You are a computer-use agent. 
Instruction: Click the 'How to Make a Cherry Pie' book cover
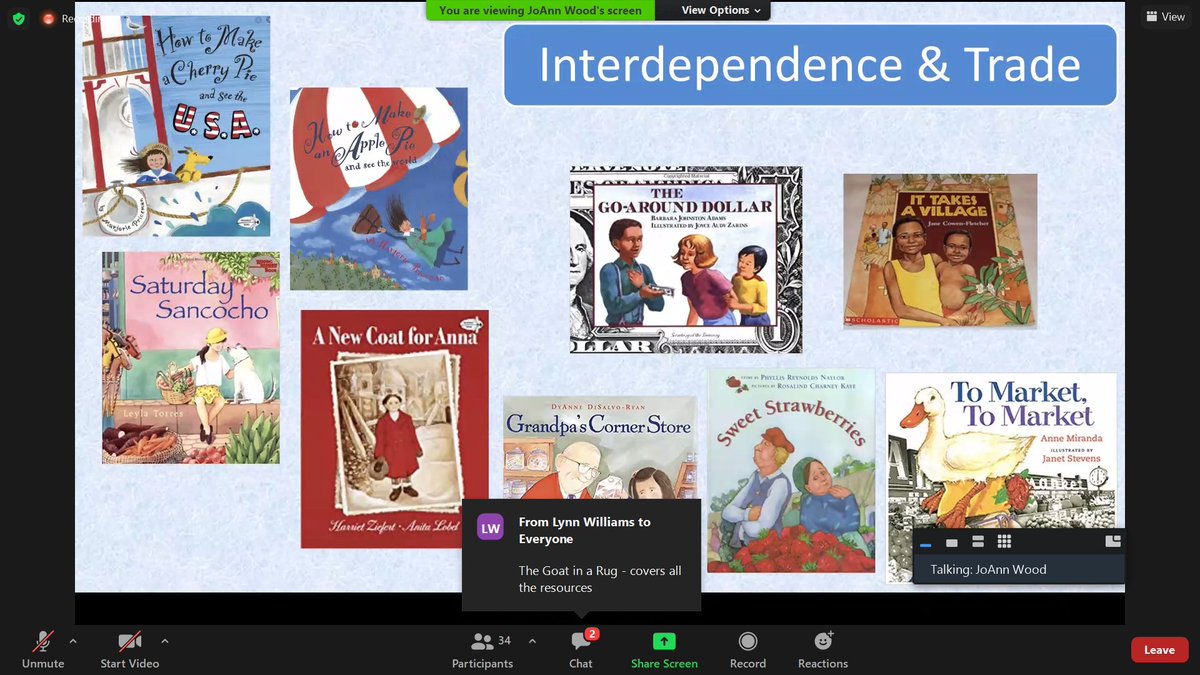pyautogui.click(x=176, y=126)
